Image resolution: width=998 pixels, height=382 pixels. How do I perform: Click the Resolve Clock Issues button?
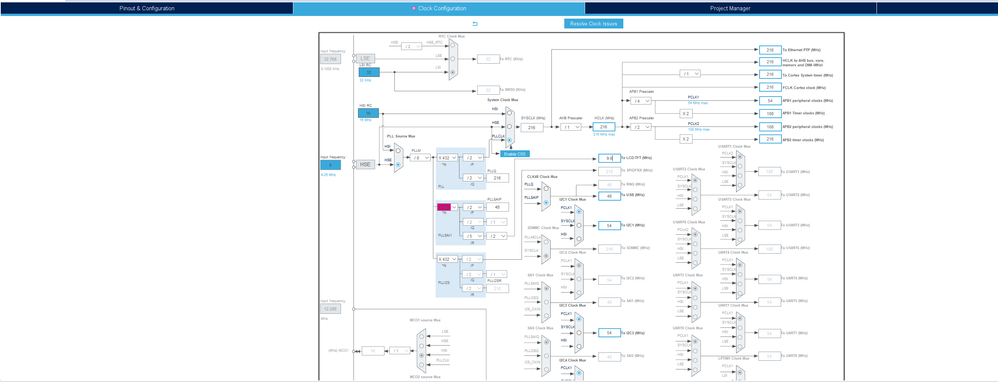(x=594, y=24)
